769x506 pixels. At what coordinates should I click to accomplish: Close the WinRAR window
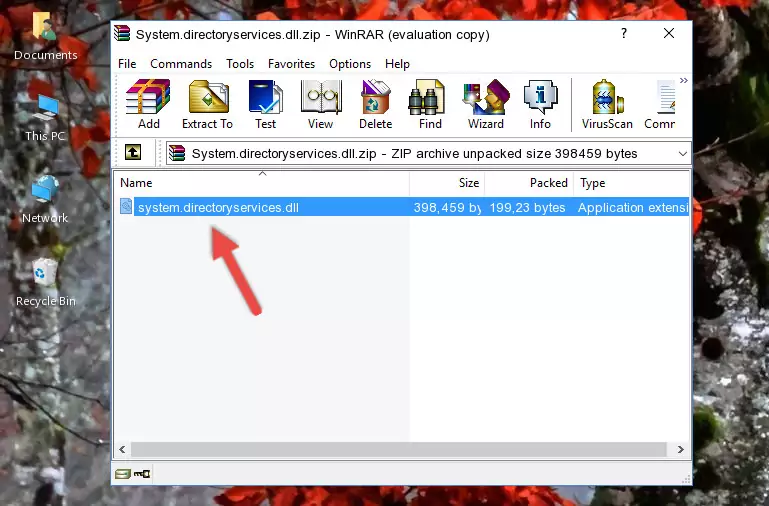pyautogui.click(x=669, y=33)
